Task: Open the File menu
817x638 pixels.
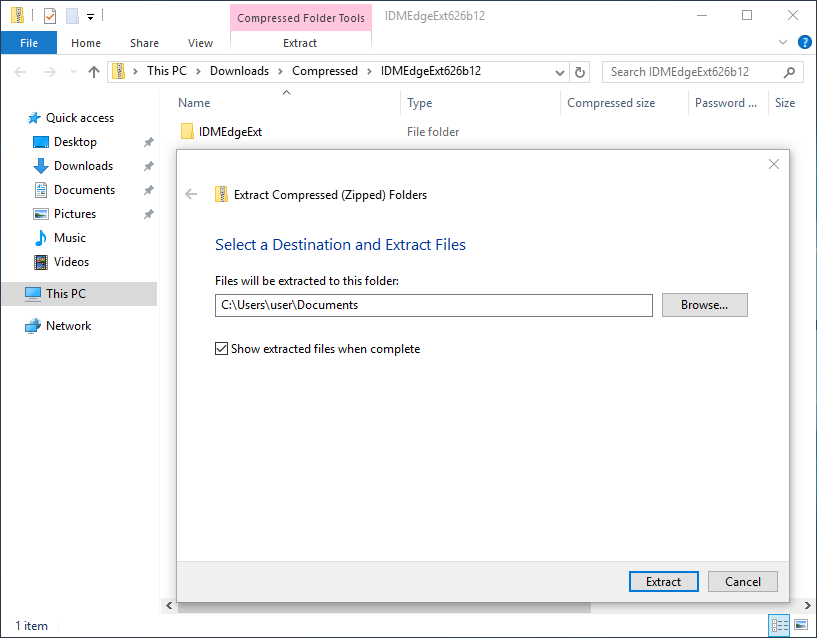Action: click(x=29, y=42)
